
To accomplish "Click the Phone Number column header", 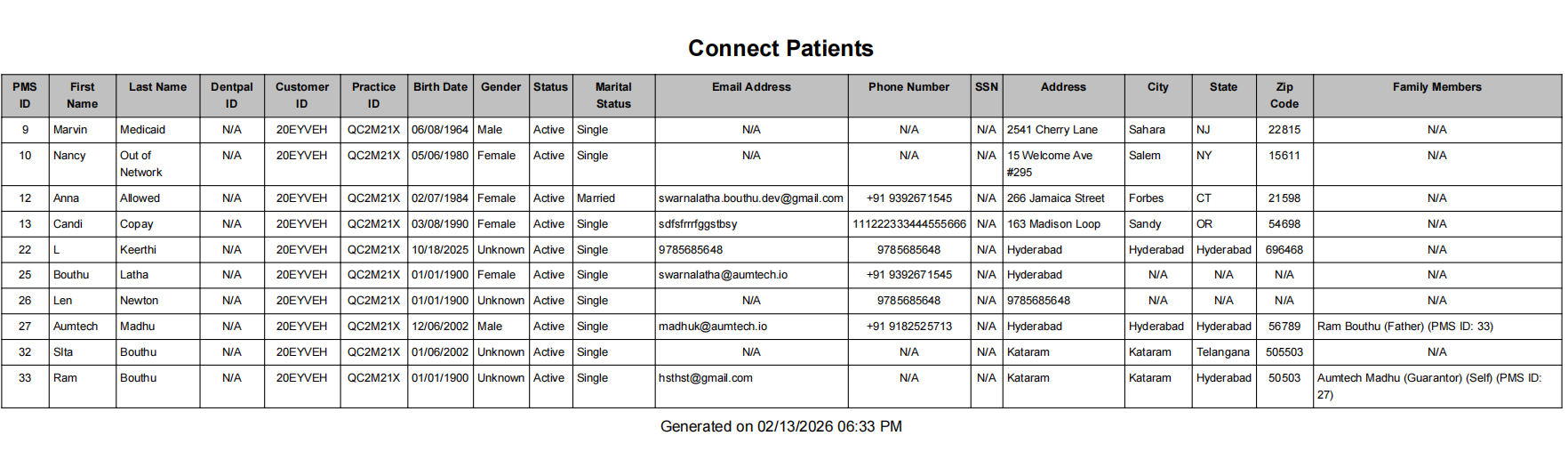I will pos(908,87).
